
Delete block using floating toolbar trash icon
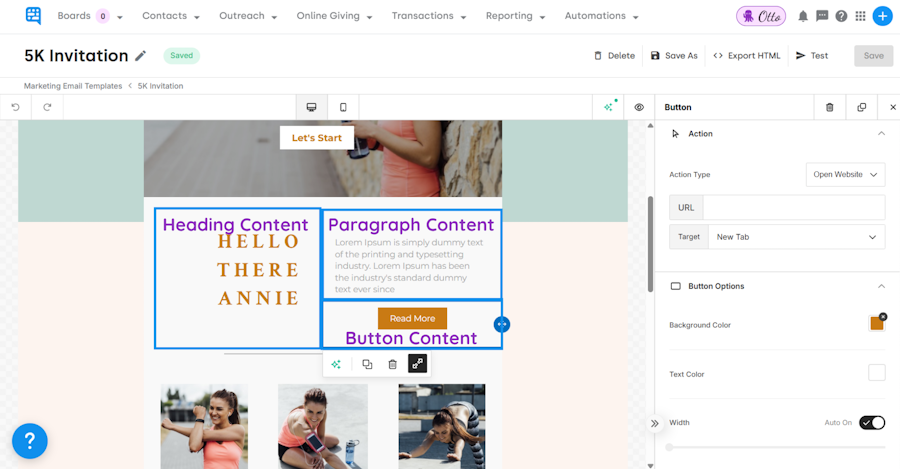393,364
